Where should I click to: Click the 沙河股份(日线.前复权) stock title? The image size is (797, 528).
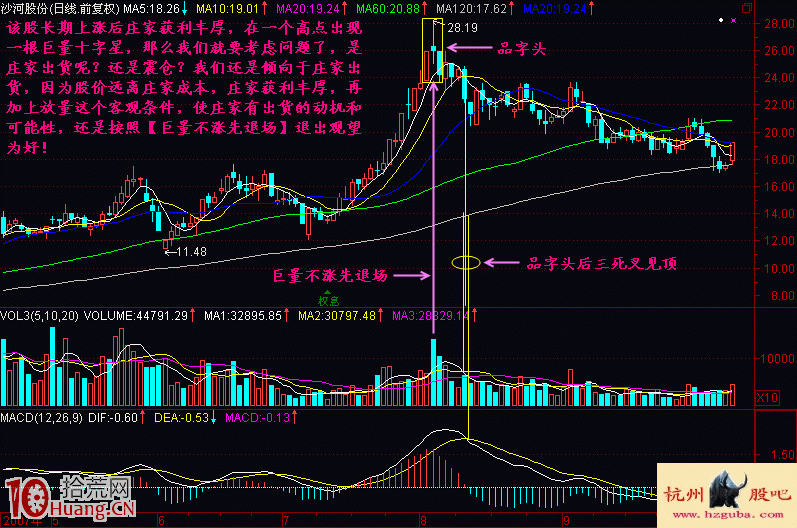point(60,9)
